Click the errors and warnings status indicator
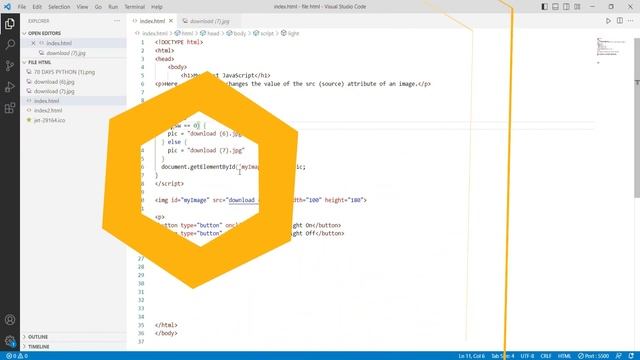This screenshot has width=640, height=360. [17, 356]
